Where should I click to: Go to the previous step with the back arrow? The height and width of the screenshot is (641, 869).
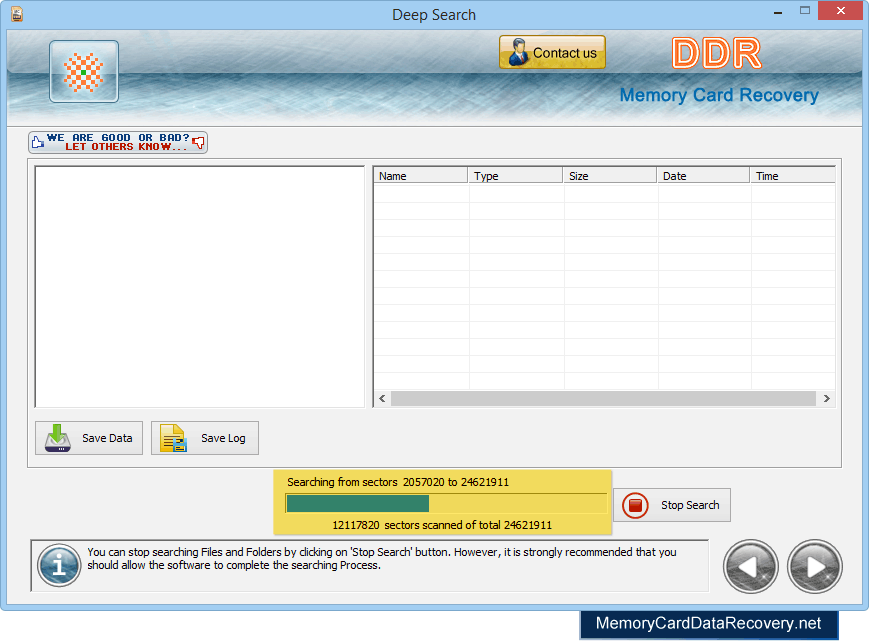click(x=750, y=566)
